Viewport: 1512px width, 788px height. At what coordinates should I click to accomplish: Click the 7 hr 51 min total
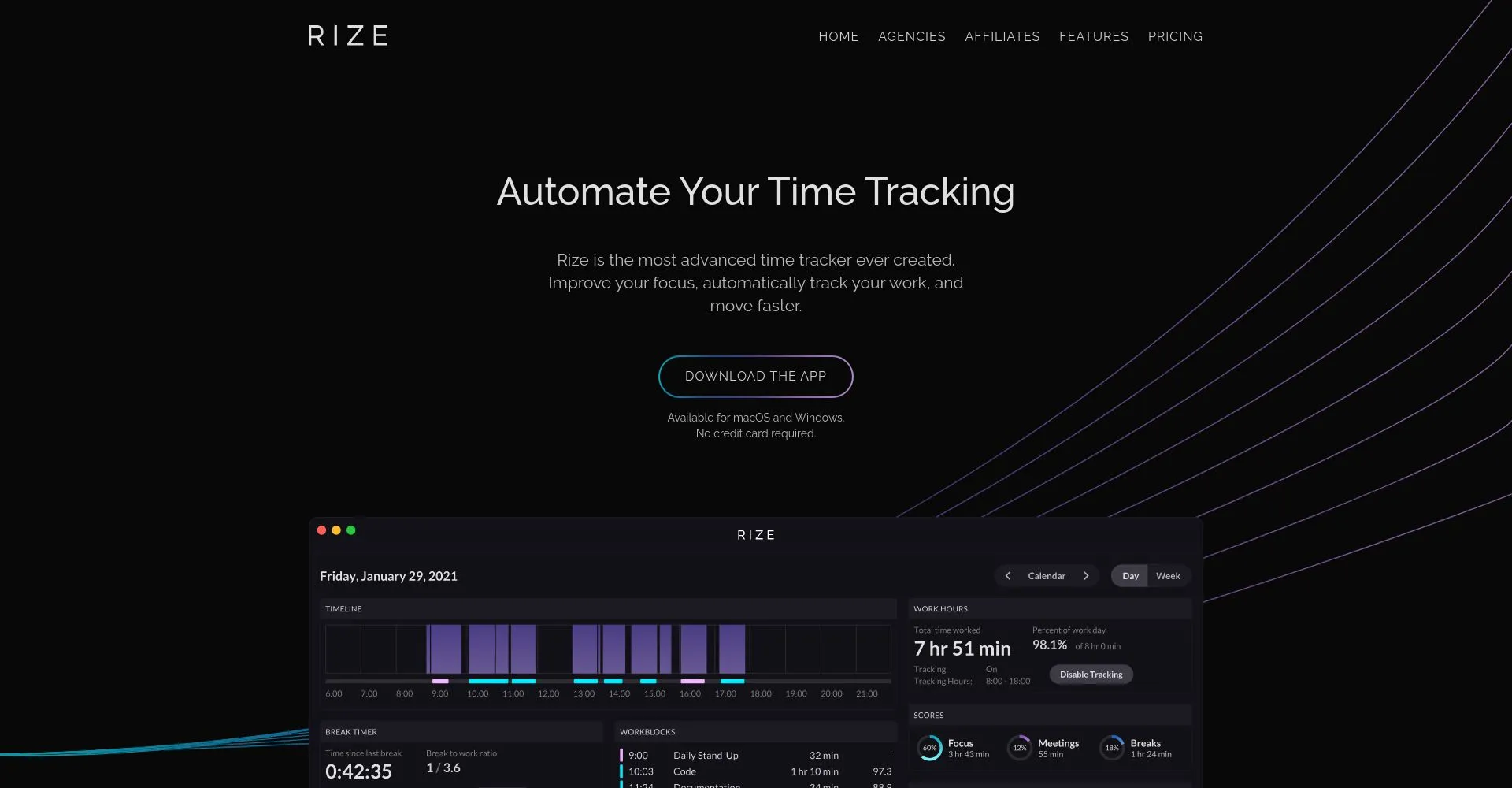point(962,649)
